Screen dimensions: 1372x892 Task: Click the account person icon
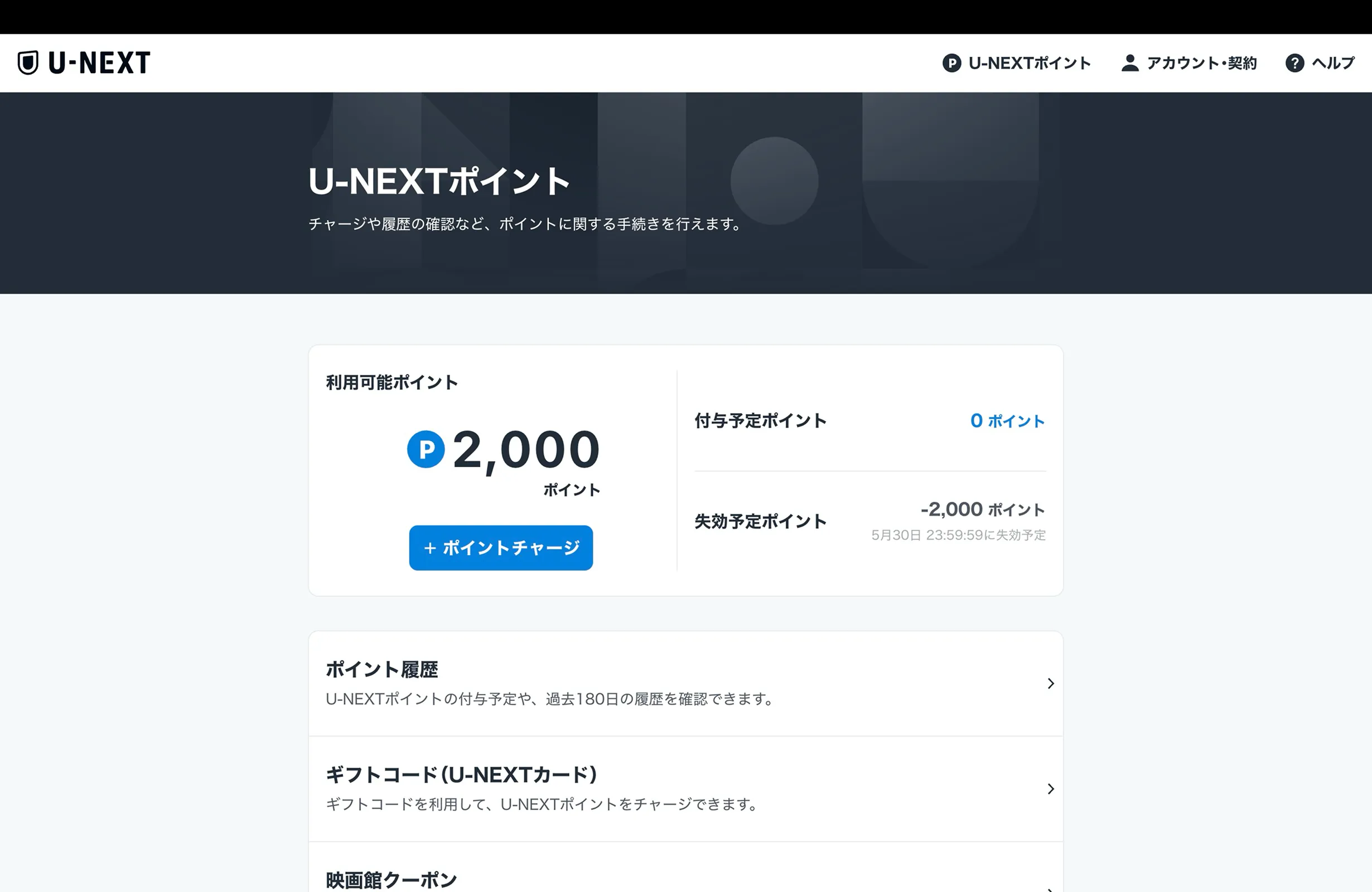pos(1130,63)
